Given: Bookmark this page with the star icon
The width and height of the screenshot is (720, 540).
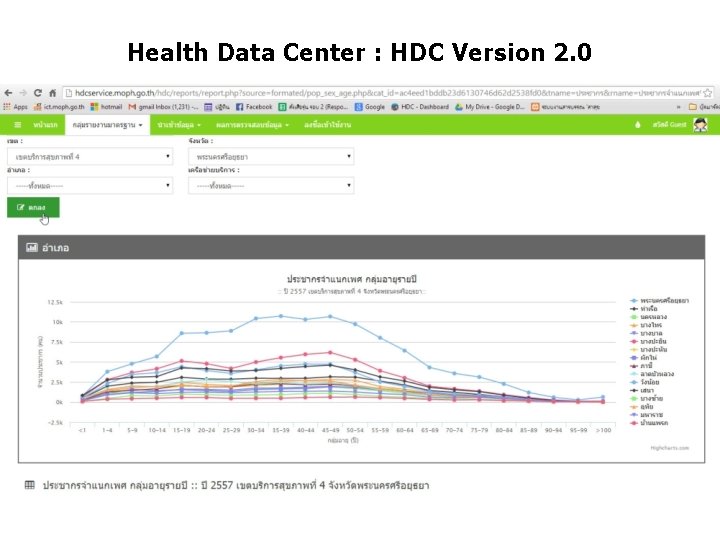Looking at the screenshot, I should [708, 93].
